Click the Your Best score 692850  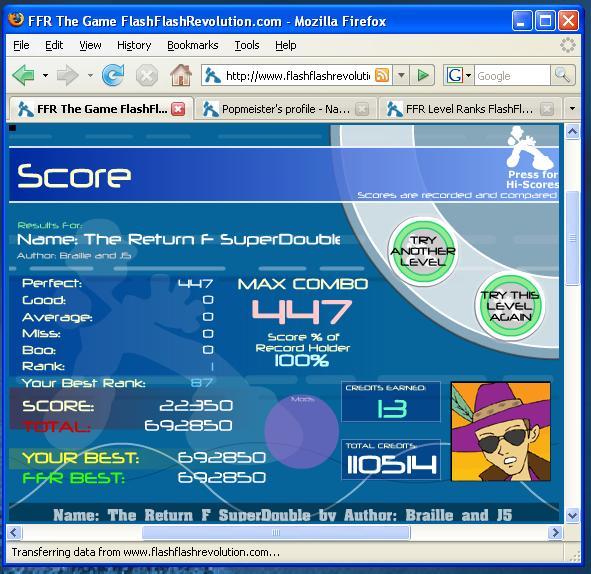point(222,458)
